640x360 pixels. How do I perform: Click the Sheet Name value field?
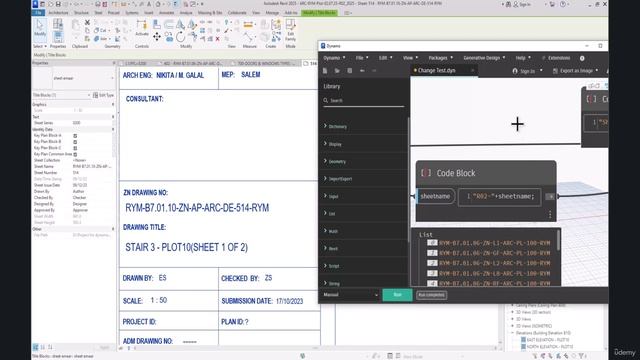coord(93,167)
